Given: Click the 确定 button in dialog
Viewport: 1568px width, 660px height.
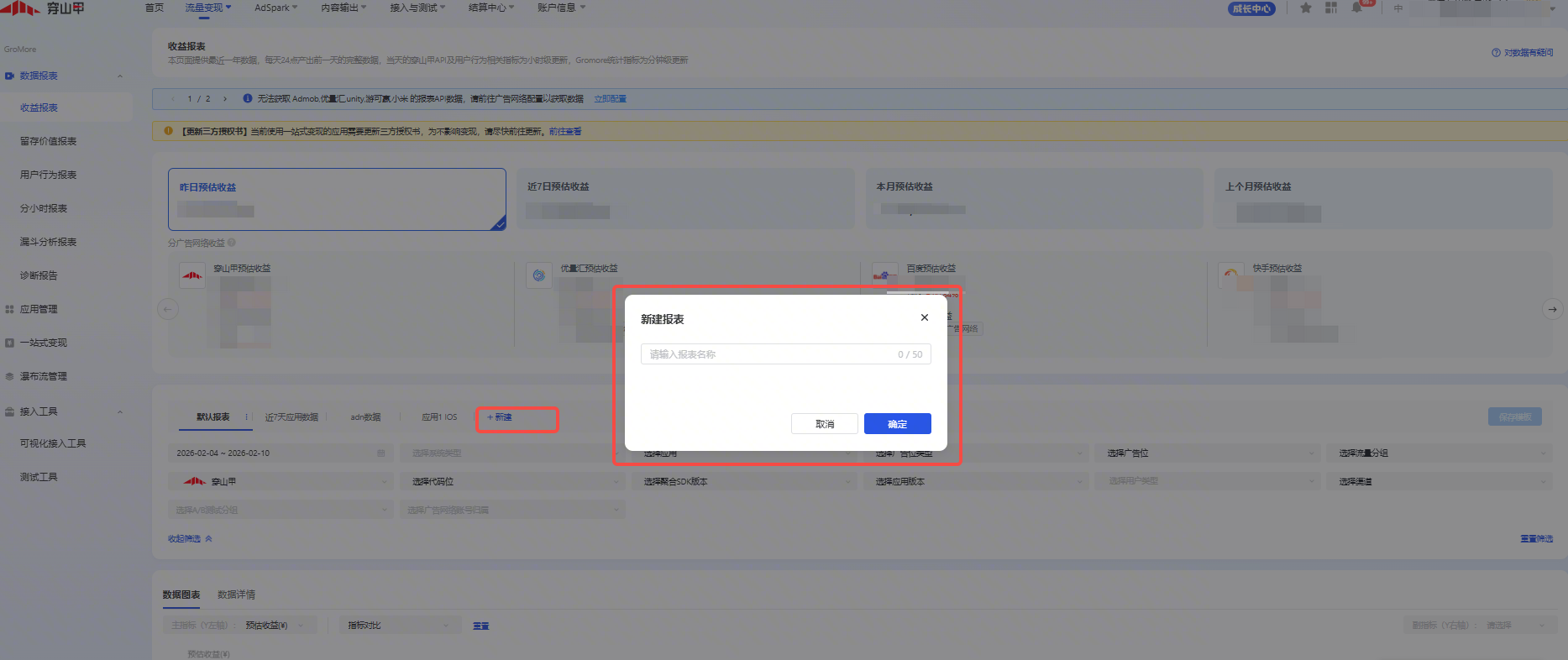Looking at the screenshot, I should (x=897, y=424).
